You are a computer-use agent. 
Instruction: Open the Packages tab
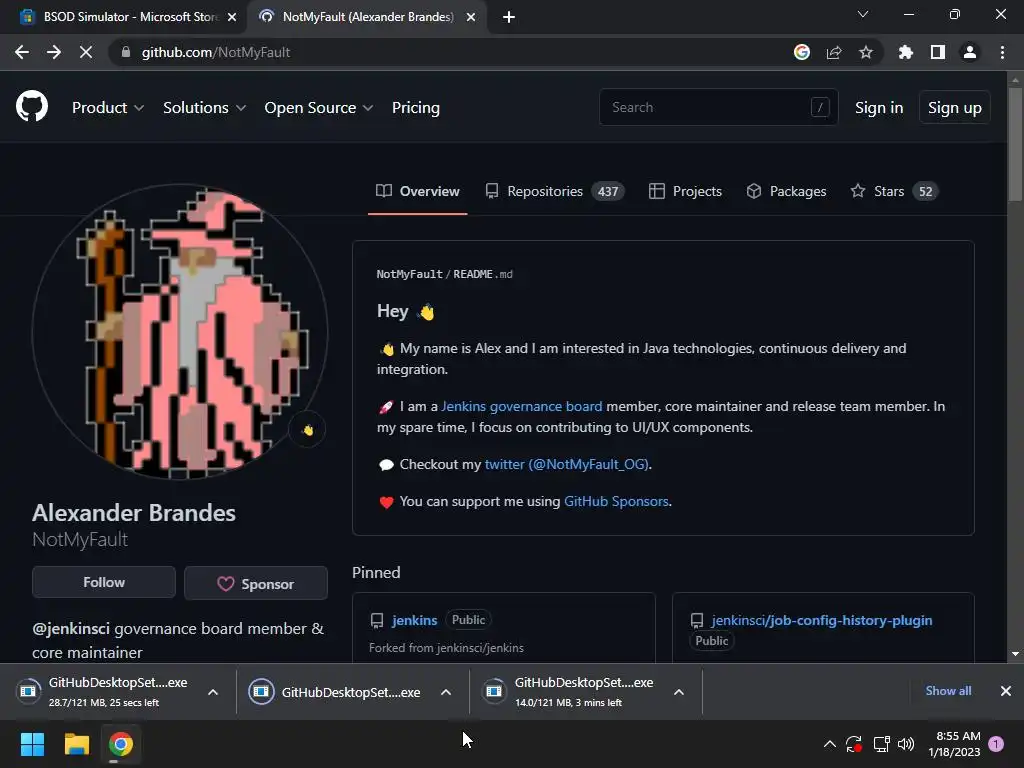coord(786,191)
